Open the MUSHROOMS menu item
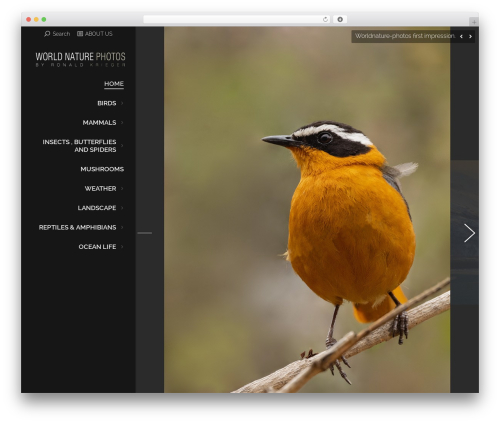The height and width of the screenshot is (423, 500). (102, 169)
